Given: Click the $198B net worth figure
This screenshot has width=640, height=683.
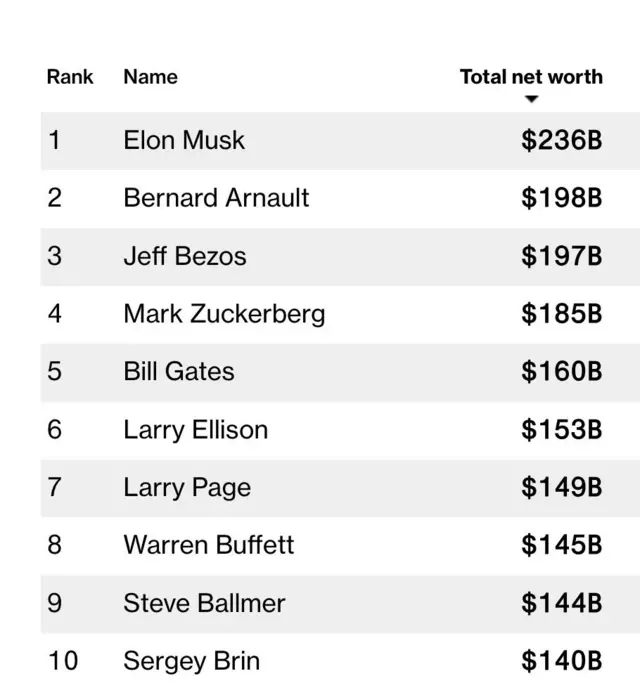Looking at the screenshot, I should pos(561,198).
